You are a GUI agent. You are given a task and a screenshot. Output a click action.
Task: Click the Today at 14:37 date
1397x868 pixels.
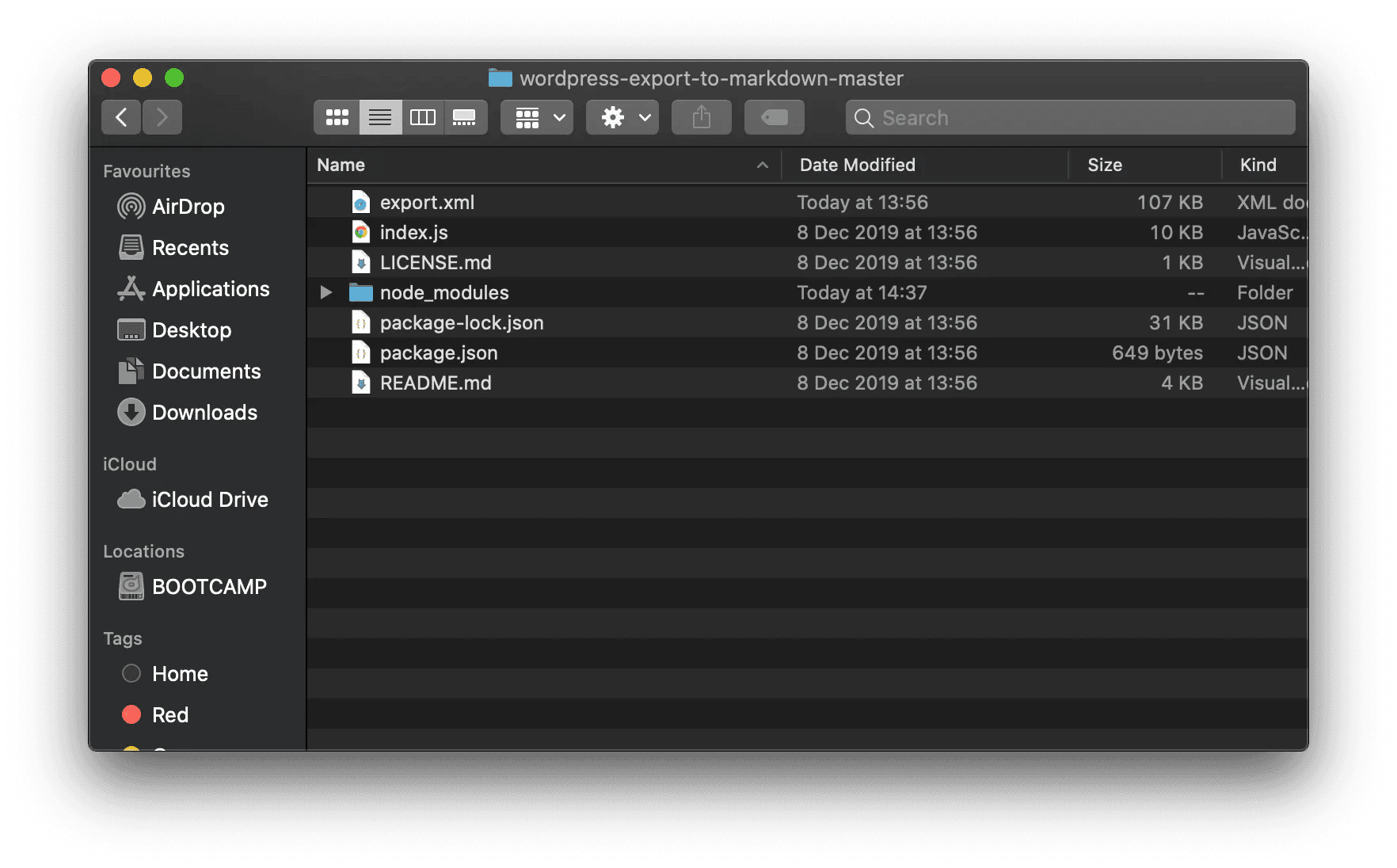click(x=862, y=293)
